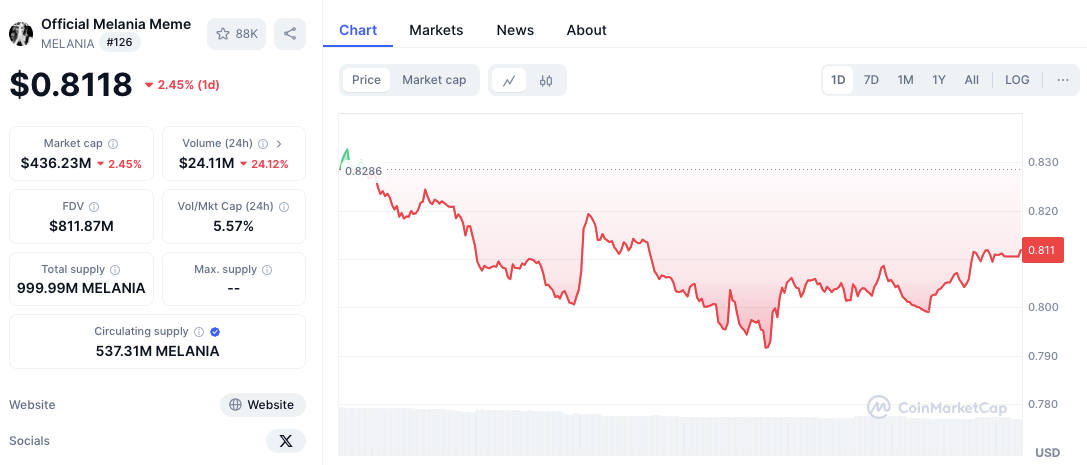Click the 999.99M MELANIA total supply
The image size is (1087, 465).
pos(81,288)
